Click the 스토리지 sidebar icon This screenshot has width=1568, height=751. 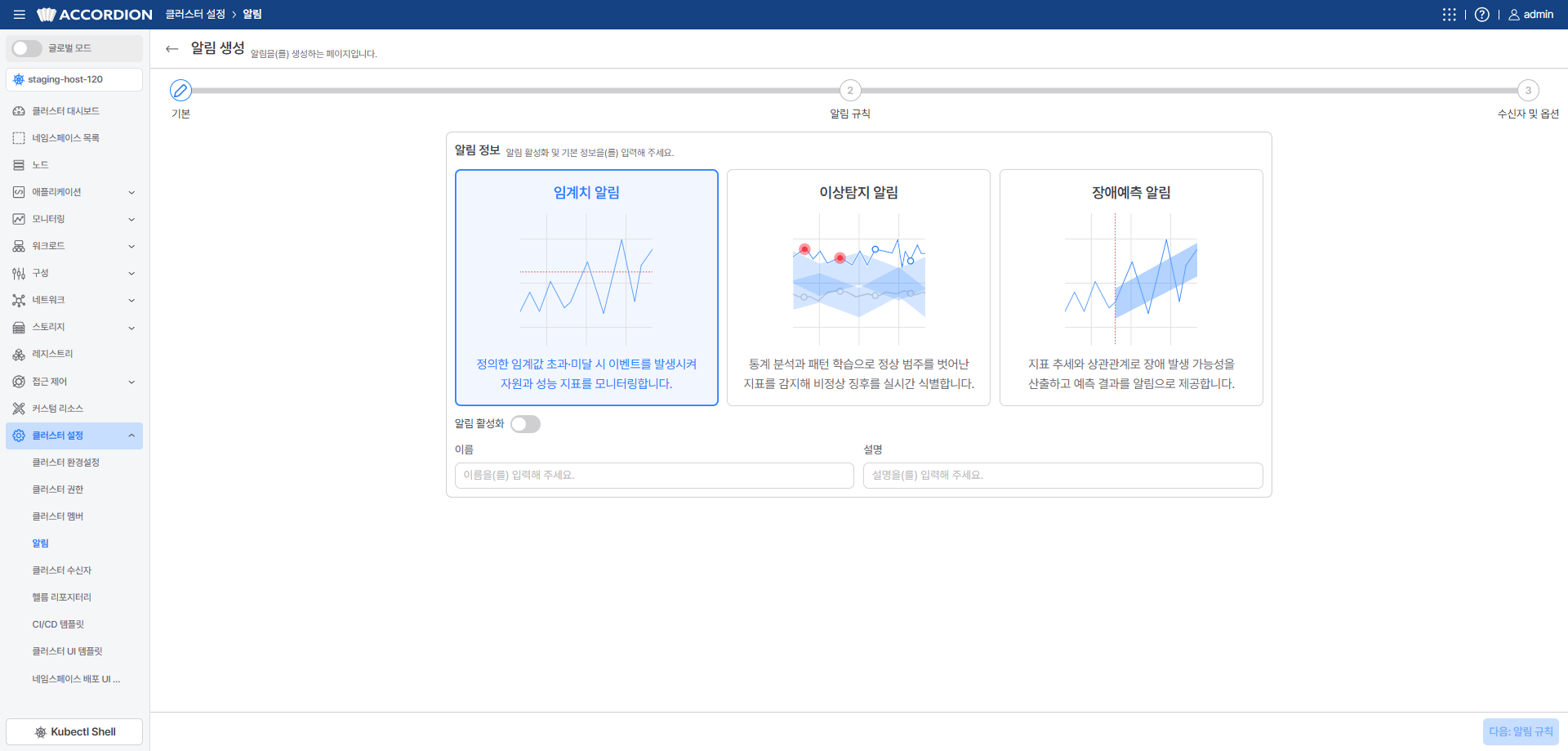19,327
